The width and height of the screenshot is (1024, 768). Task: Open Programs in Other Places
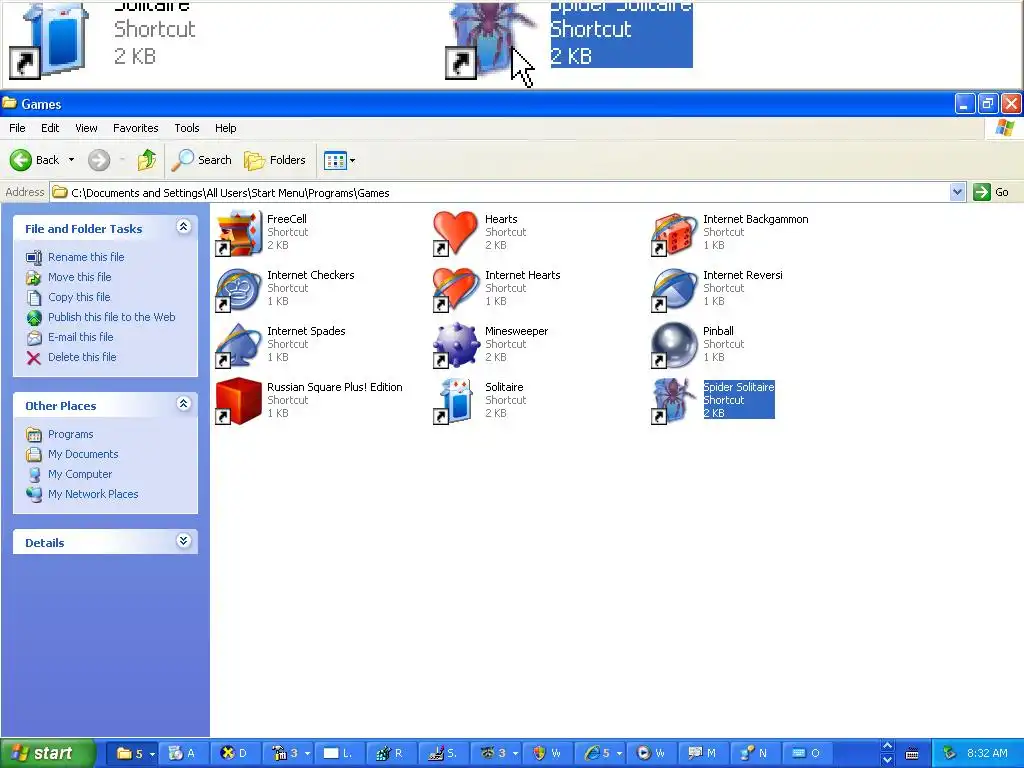tap(71, 434)
